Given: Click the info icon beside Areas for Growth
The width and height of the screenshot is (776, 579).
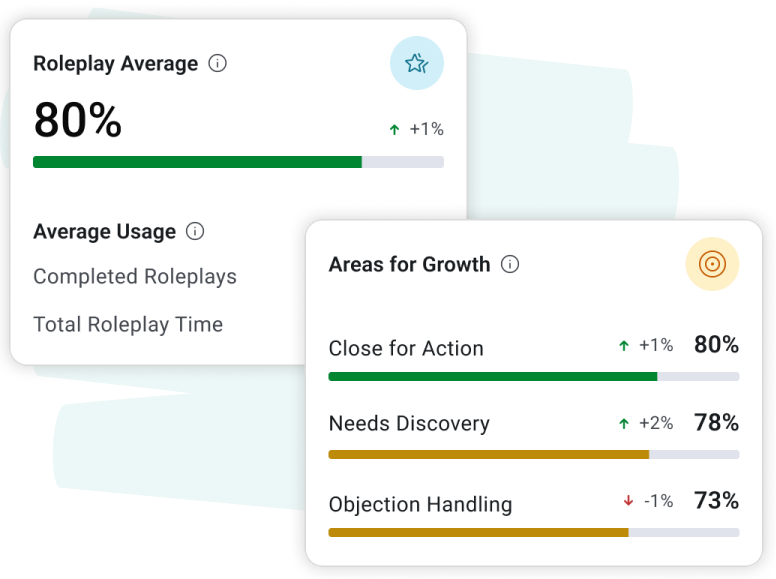Looking at the screenshot, I should [x=510, y=265].
